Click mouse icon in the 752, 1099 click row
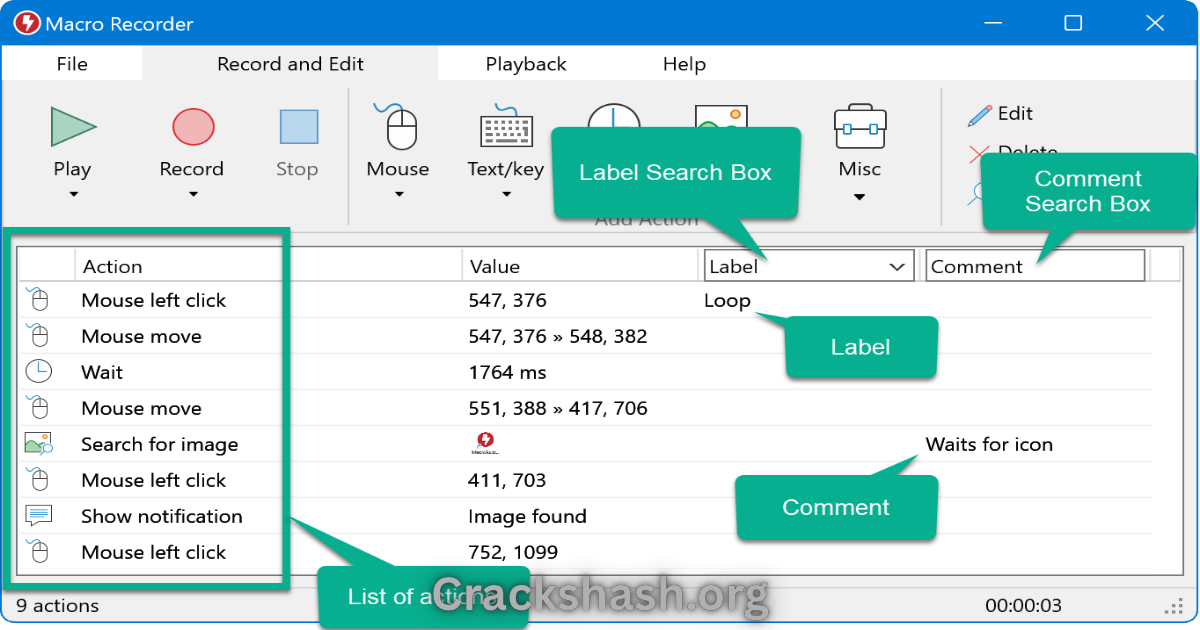This screenshot has width=1200, height=630. pos(37,552)
